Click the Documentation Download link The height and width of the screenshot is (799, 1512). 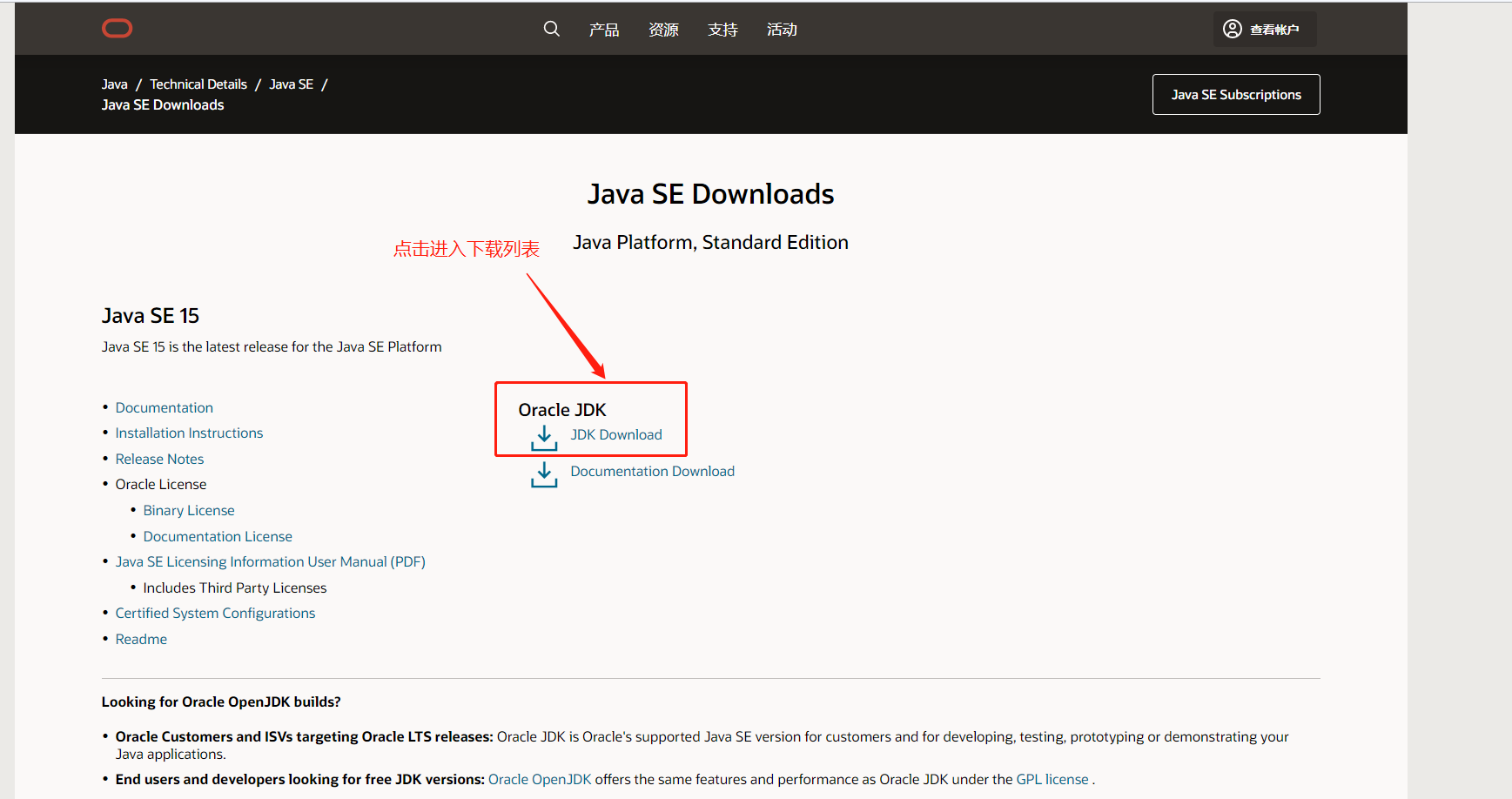point(652,471)
